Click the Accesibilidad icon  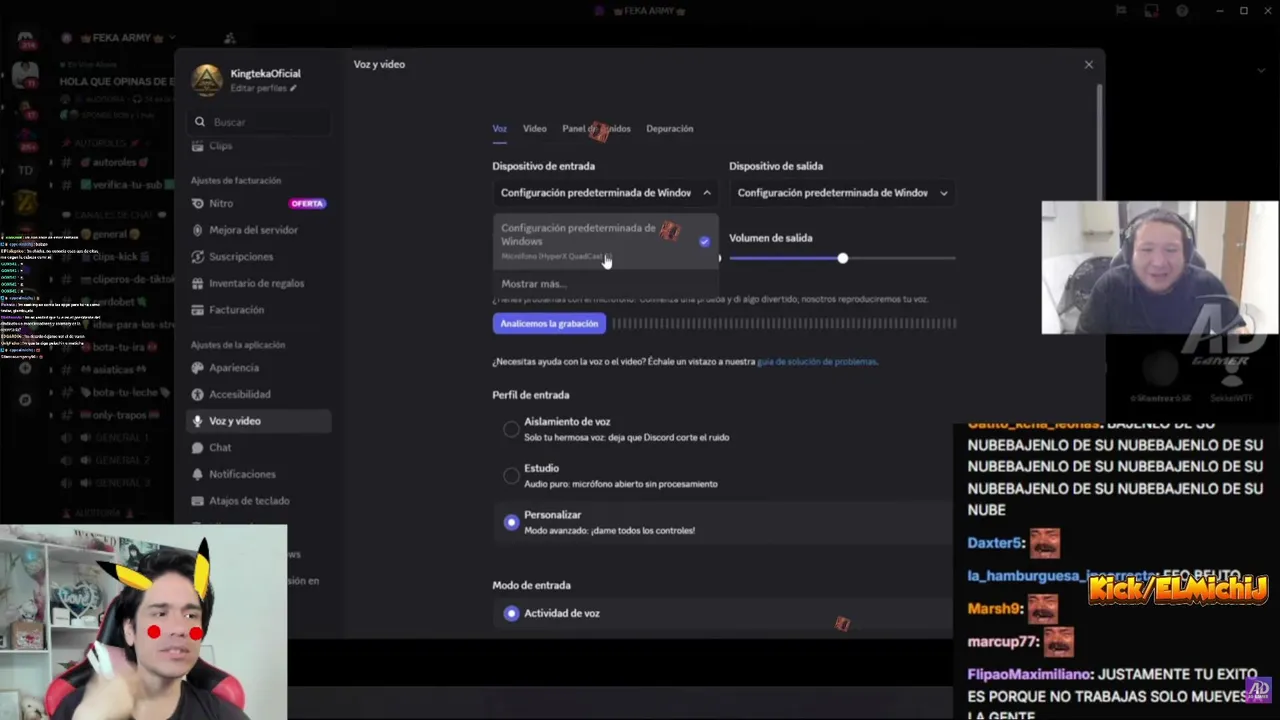pyautogui.click(x=198, y=394)
